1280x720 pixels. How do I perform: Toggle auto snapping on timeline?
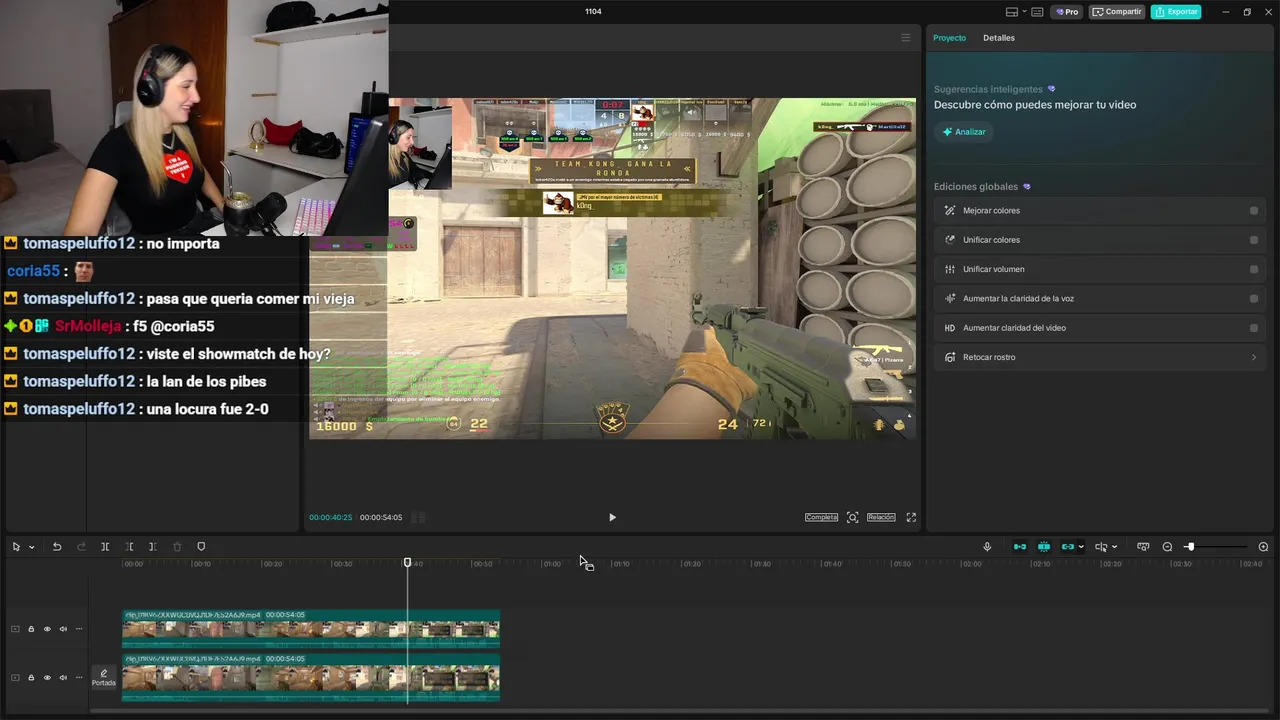tap(1044, 547)
